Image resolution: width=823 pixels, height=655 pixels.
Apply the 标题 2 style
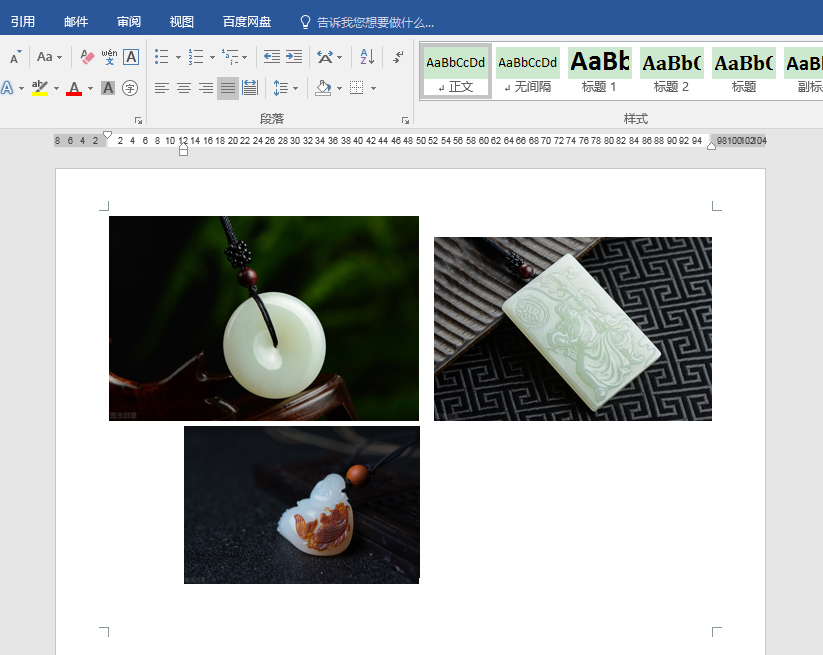tap(671, 71)
